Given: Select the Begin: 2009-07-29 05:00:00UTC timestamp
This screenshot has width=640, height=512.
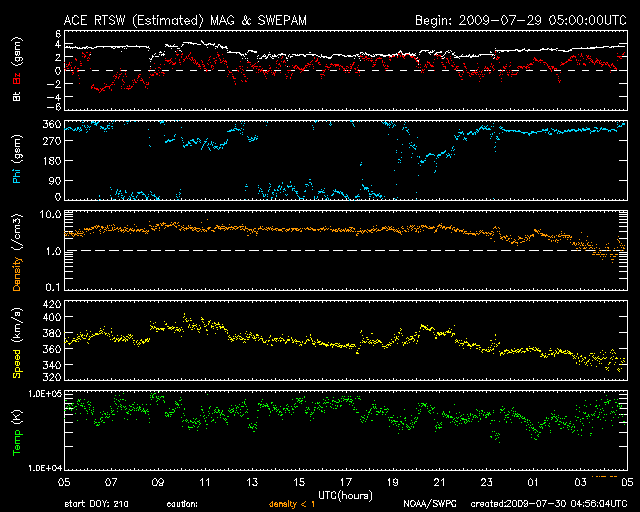Looking at the screenshot, I should coord(521,20).
